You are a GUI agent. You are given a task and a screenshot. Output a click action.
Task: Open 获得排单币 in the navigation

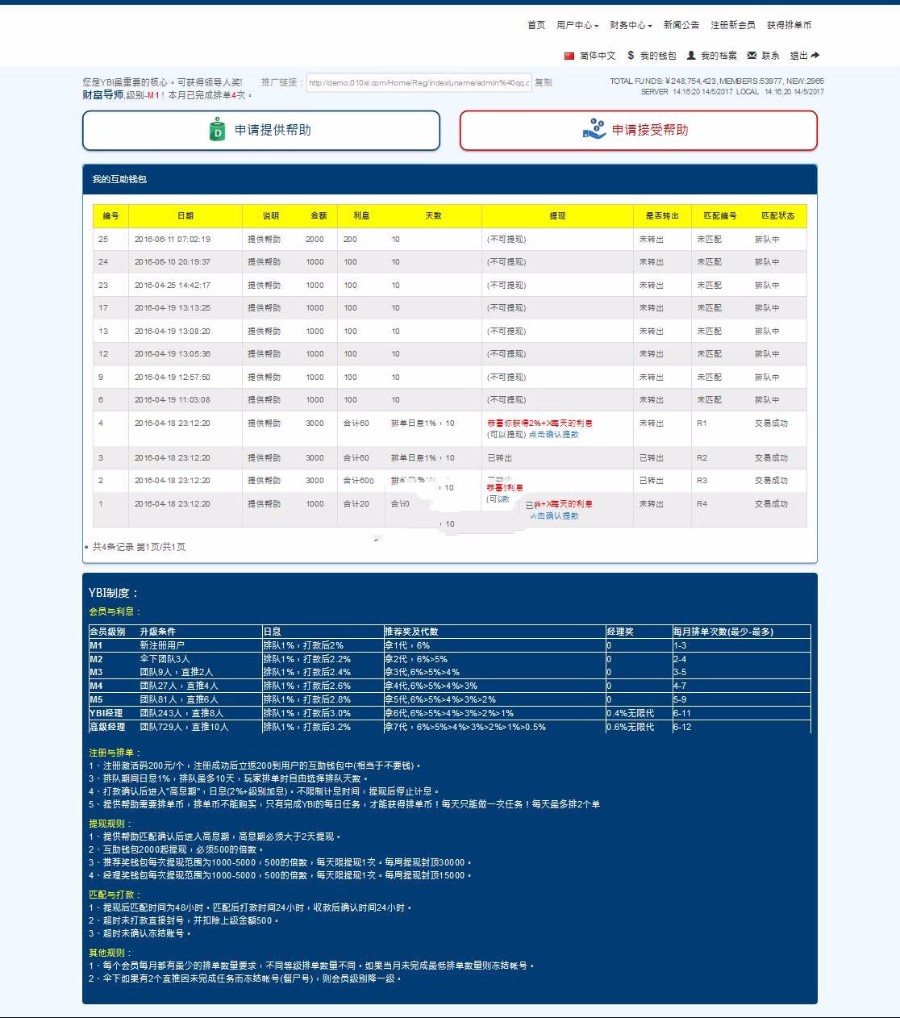[788, 25]
